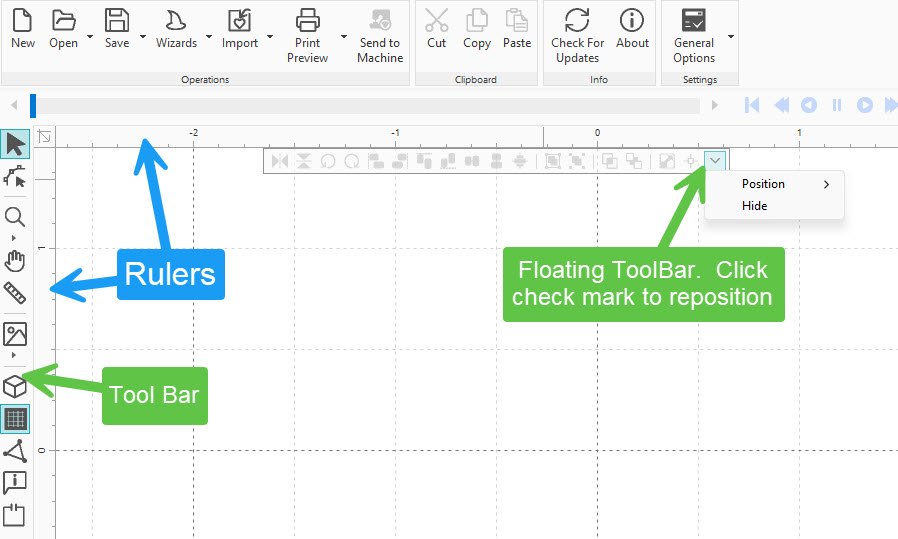Viewport: 898px width, 539px height.
Task: Toggle the grid display button
Action: coord(15,419)
